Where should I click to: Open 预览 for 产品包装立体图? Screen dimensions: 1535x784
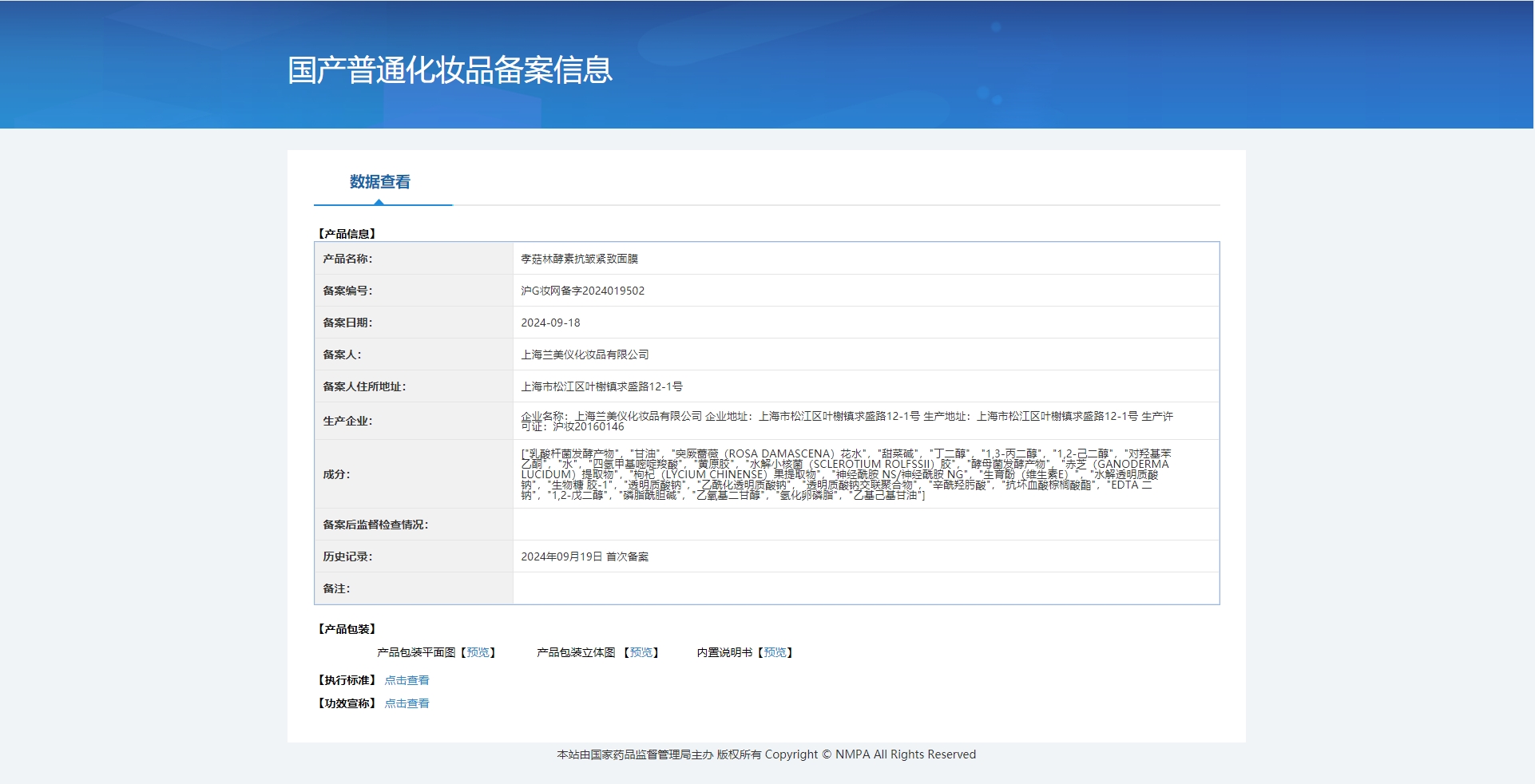(x=641, y=652)
